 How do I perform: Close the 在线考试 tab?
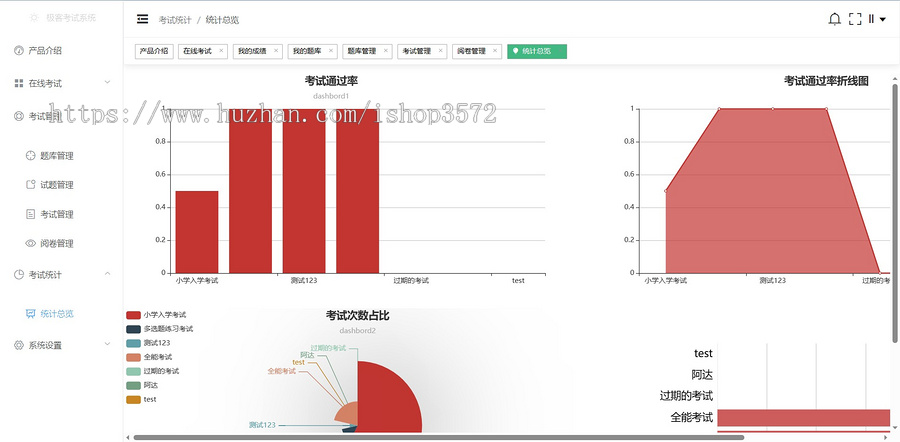221,51
